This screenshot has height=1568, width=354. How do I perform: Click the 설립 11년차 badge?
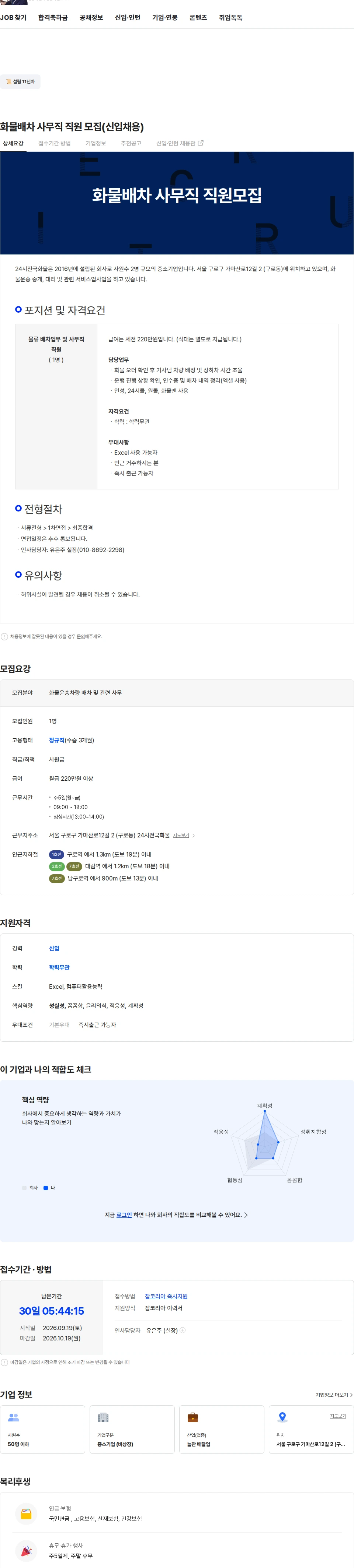pos(20,81)
